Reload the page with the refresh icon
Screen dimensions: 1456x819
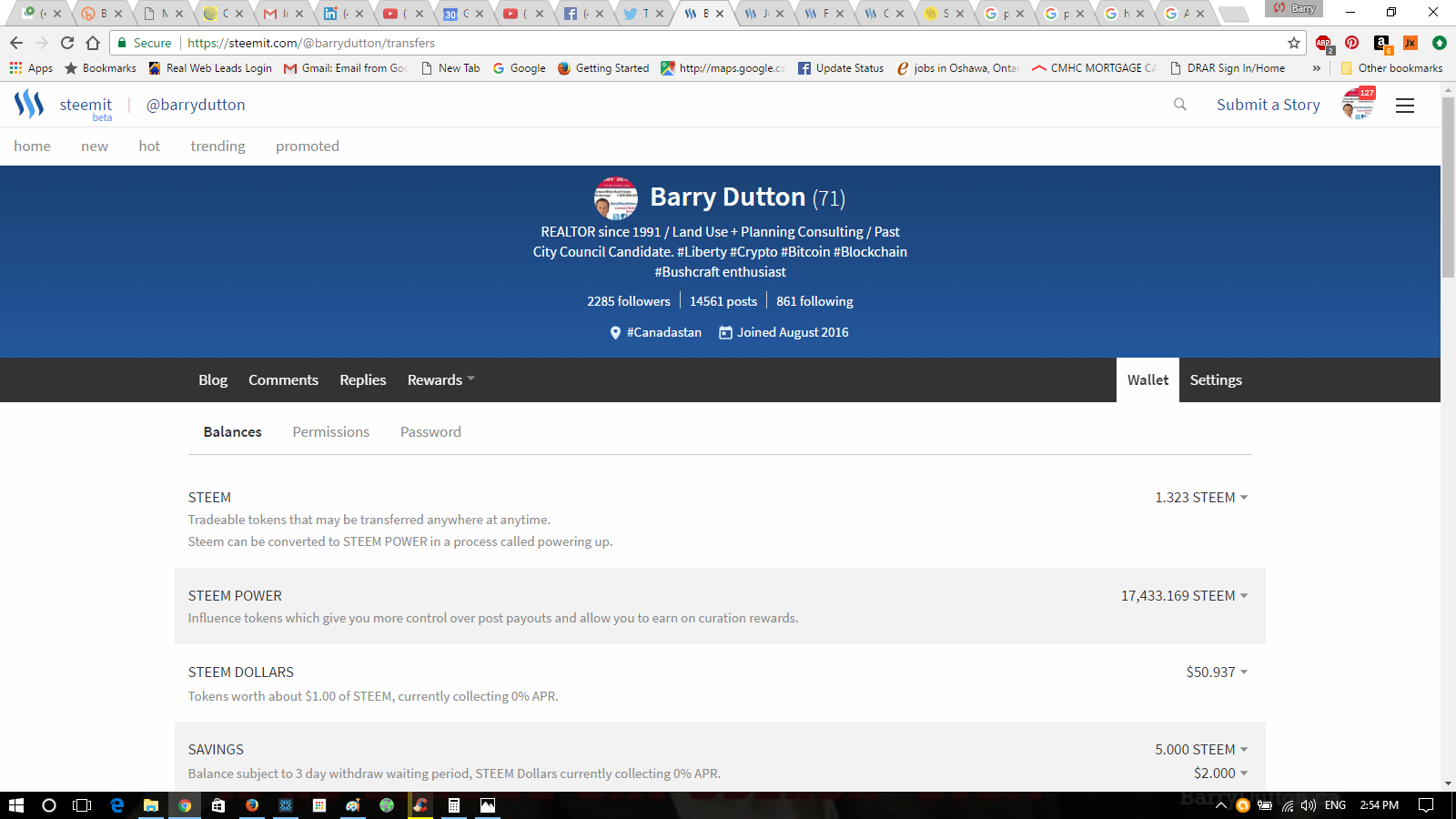(x=67, y=43)
